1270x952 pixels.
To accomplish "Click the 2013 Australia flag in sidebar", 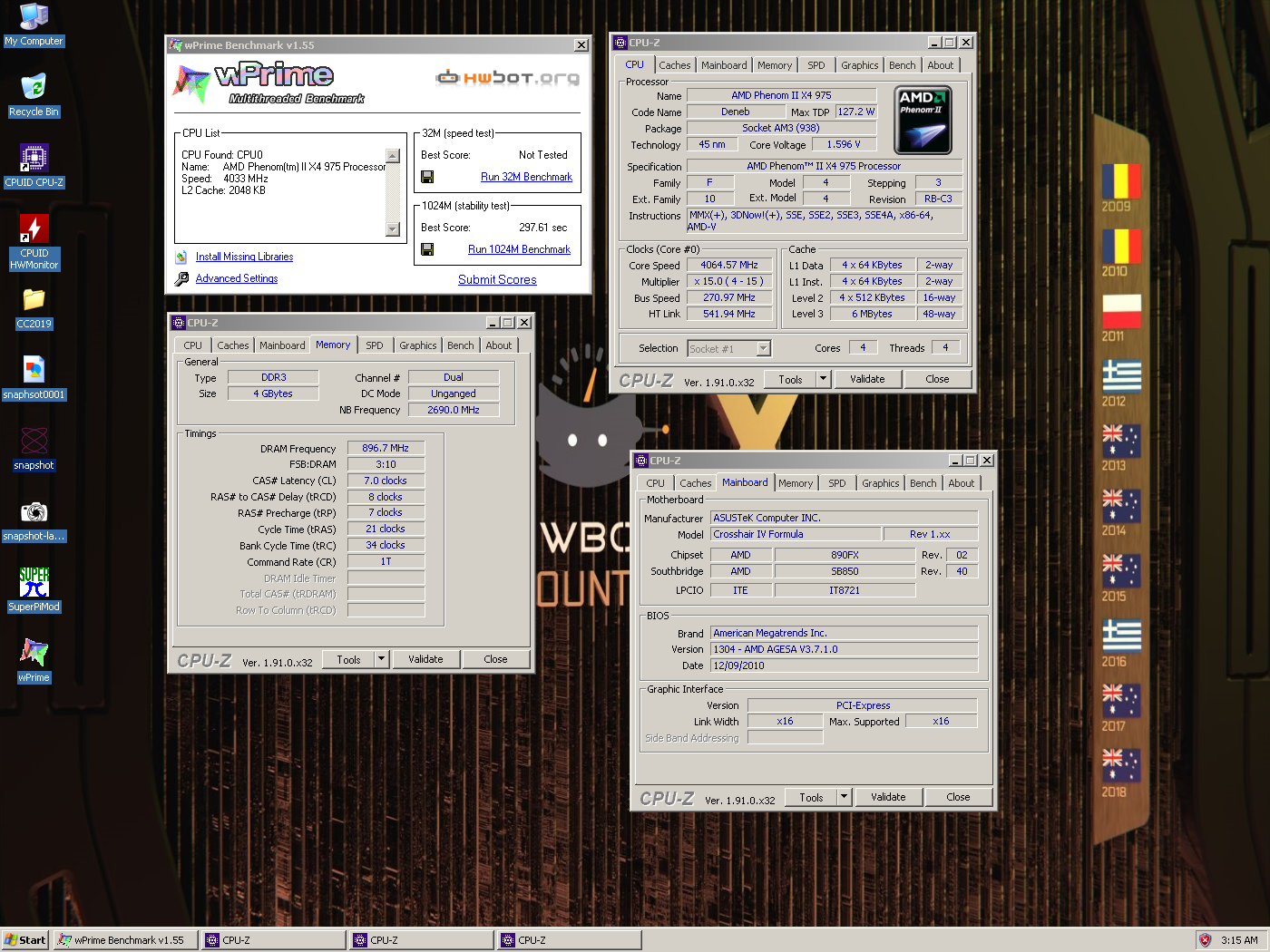I will coord(1121,441).
